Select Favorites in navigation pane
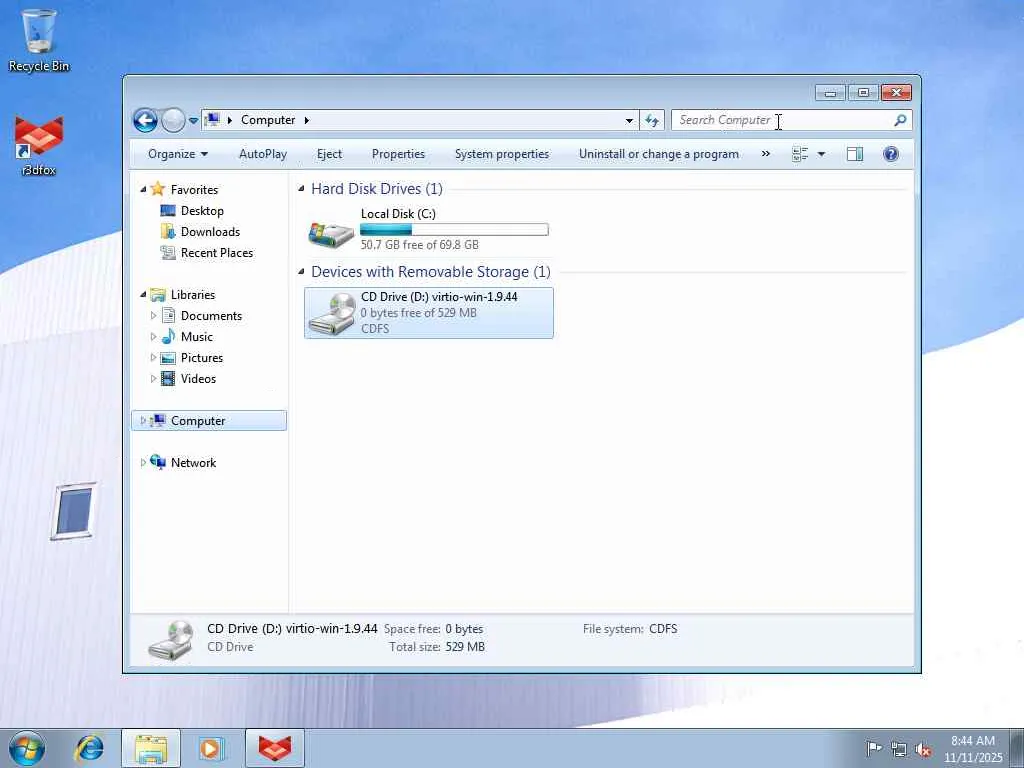This screenshot has height=768, width=1024. [x=194, y=189]
